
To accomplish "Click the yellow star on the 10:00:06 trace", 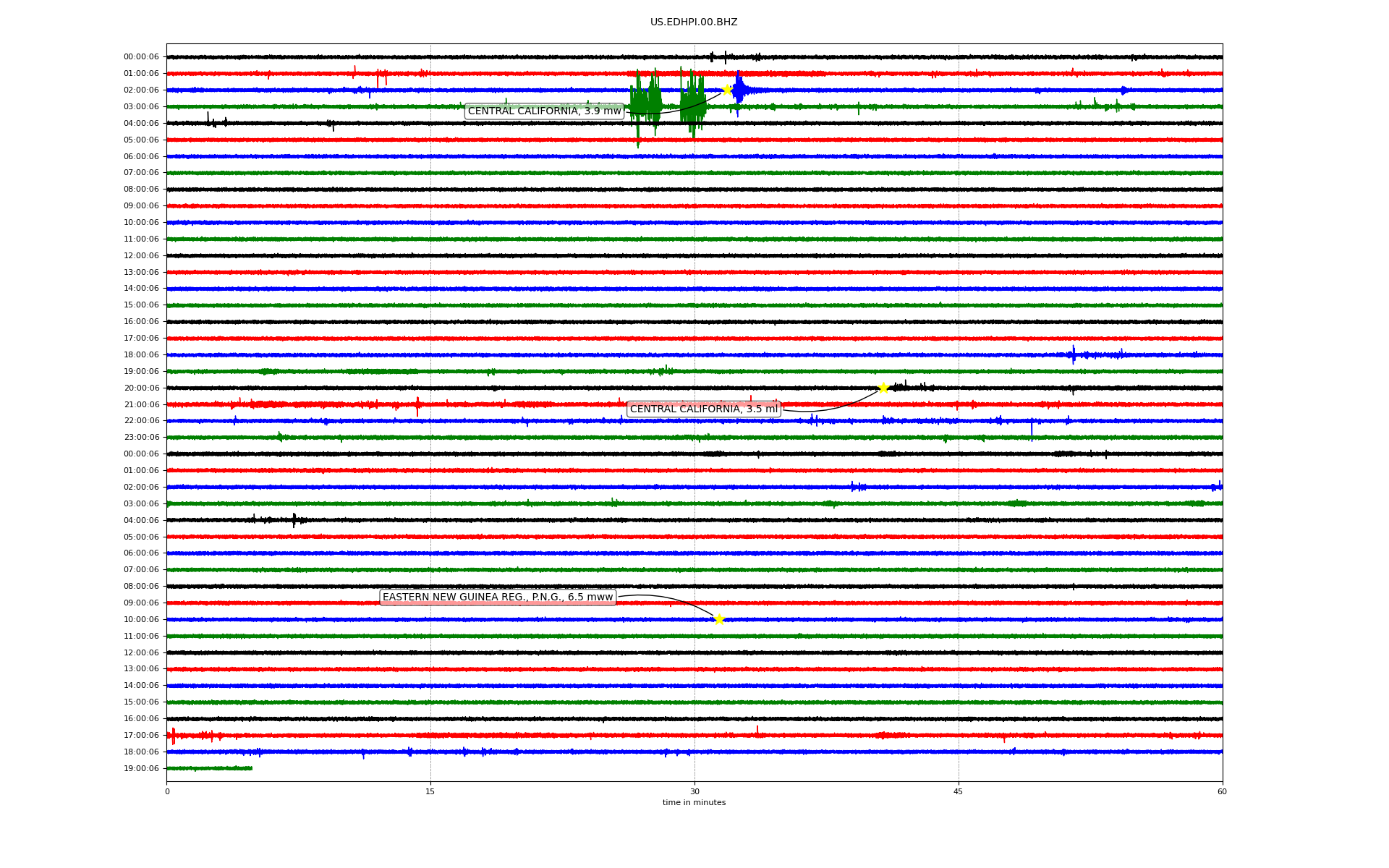I will coord(719,619).
